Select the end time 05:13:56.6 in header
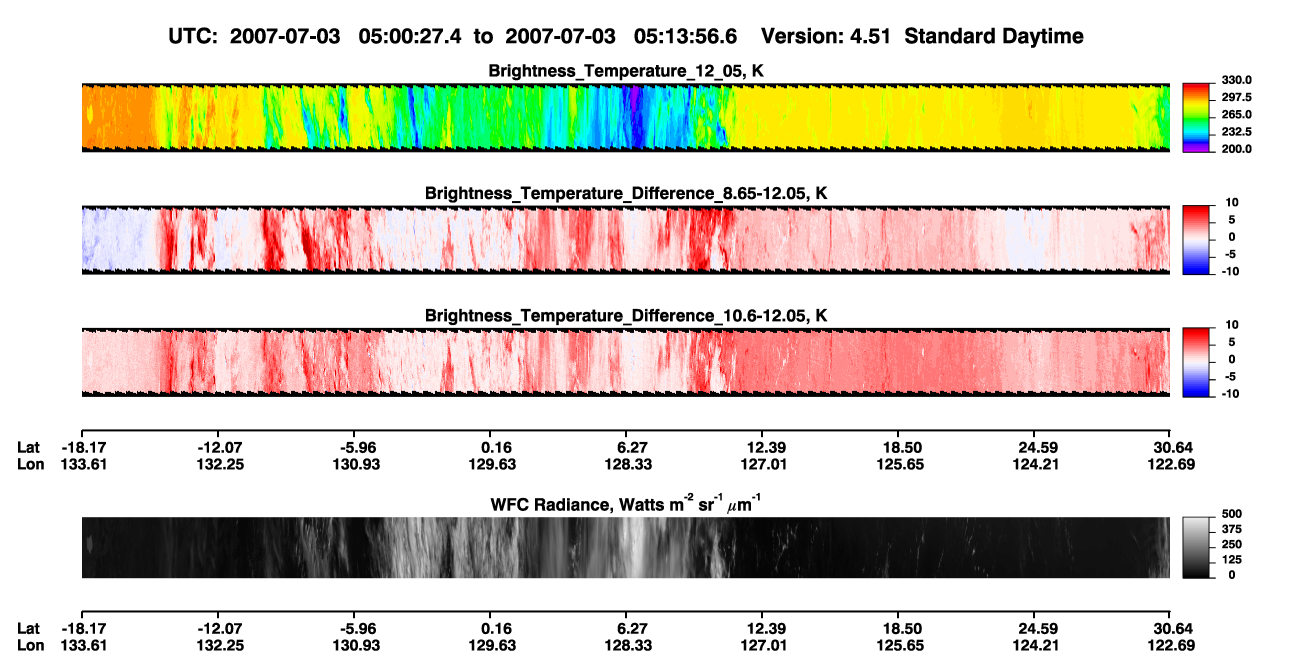This screenshot has width=1300, height=667. tap(685, 37)
